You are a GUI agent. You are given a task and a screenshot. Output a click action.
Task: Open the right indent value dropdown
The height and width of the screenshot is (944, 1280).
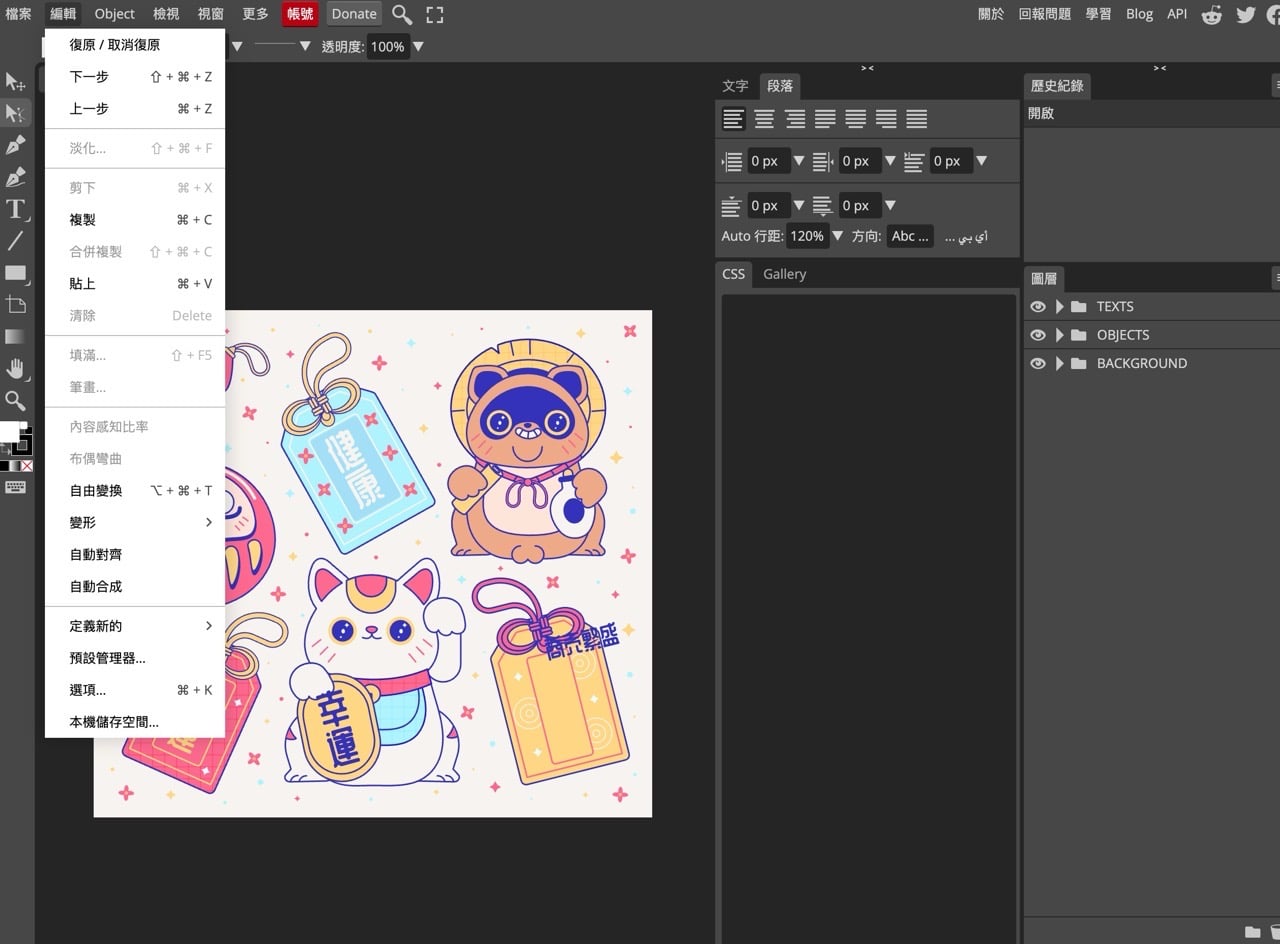coord(890,161)
